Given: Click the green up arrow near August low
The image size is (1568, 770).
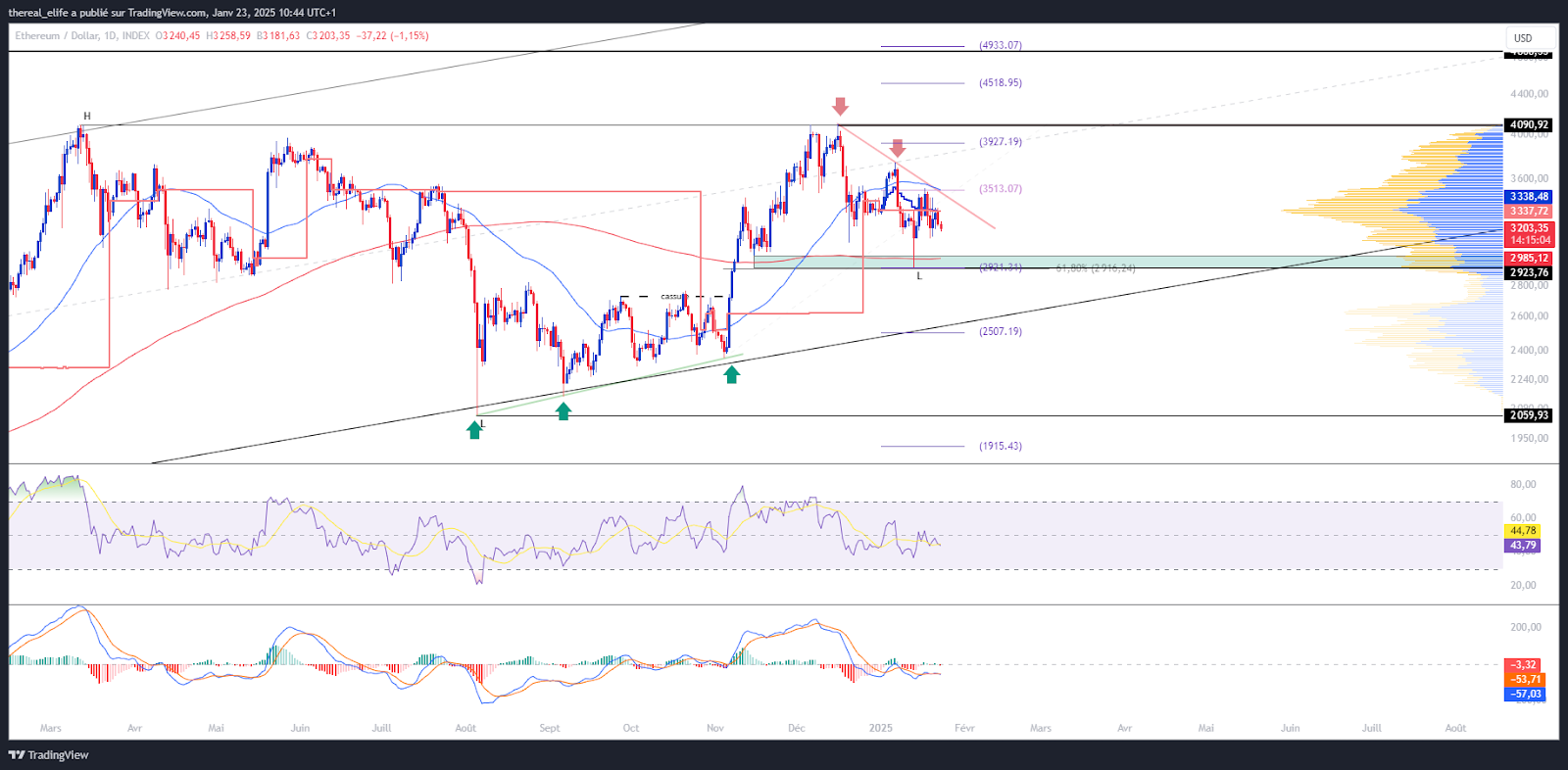Looking at the screenshot, I should pyautogui.click(x=474, y=429).
